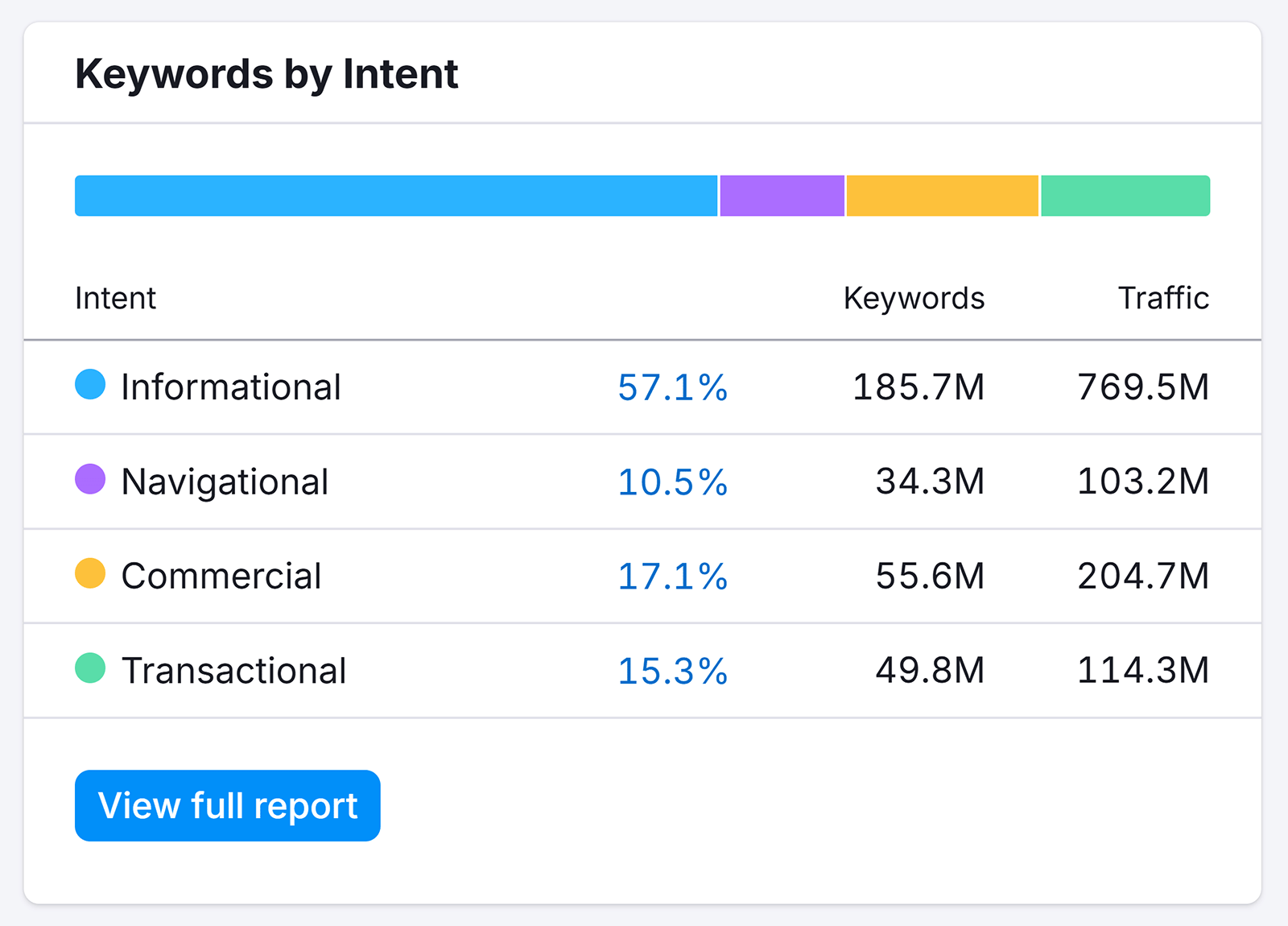This screenshot has width=1288, height=926.
Task: Click the Keywords column header
Action: [x=914, y=298]
